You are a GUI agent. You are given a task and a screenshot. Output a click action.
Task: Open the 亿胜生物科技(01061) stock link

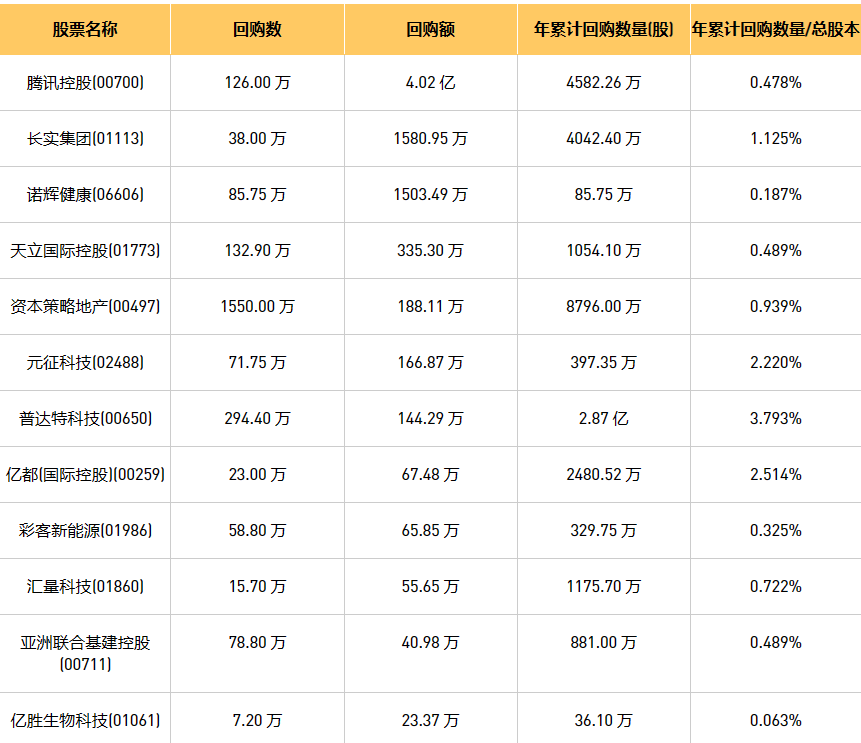[x=85, y=720]
